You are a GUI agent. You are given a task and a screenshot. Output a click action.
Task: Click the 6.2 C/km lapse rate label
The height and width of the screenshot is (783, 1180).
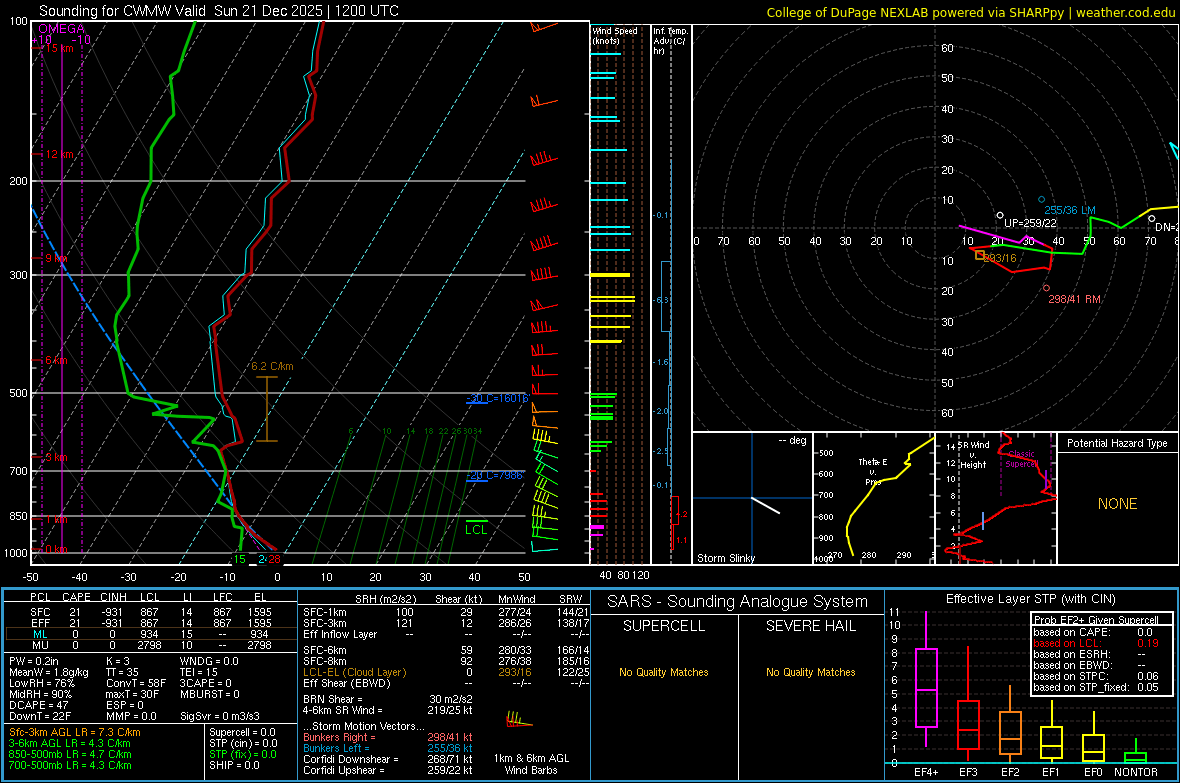pyautogui.click(x=272, y=367)
